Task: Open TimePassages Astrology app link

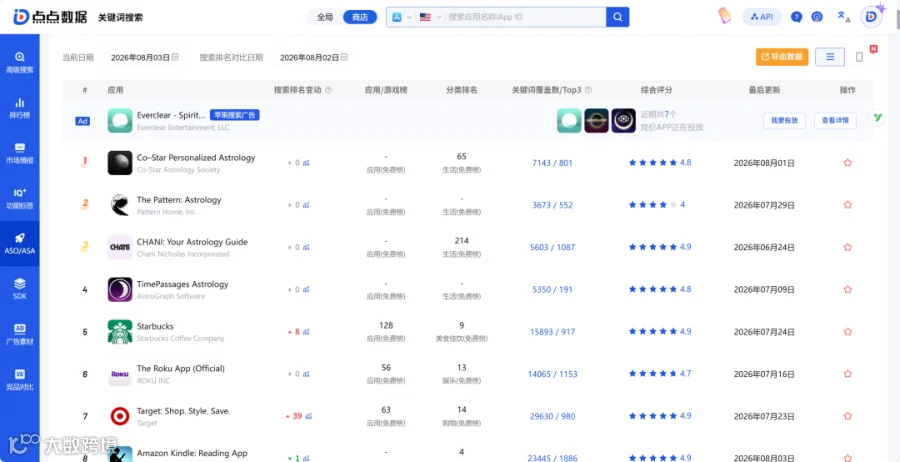Action: pyautogui.click(x=182, y=284)
